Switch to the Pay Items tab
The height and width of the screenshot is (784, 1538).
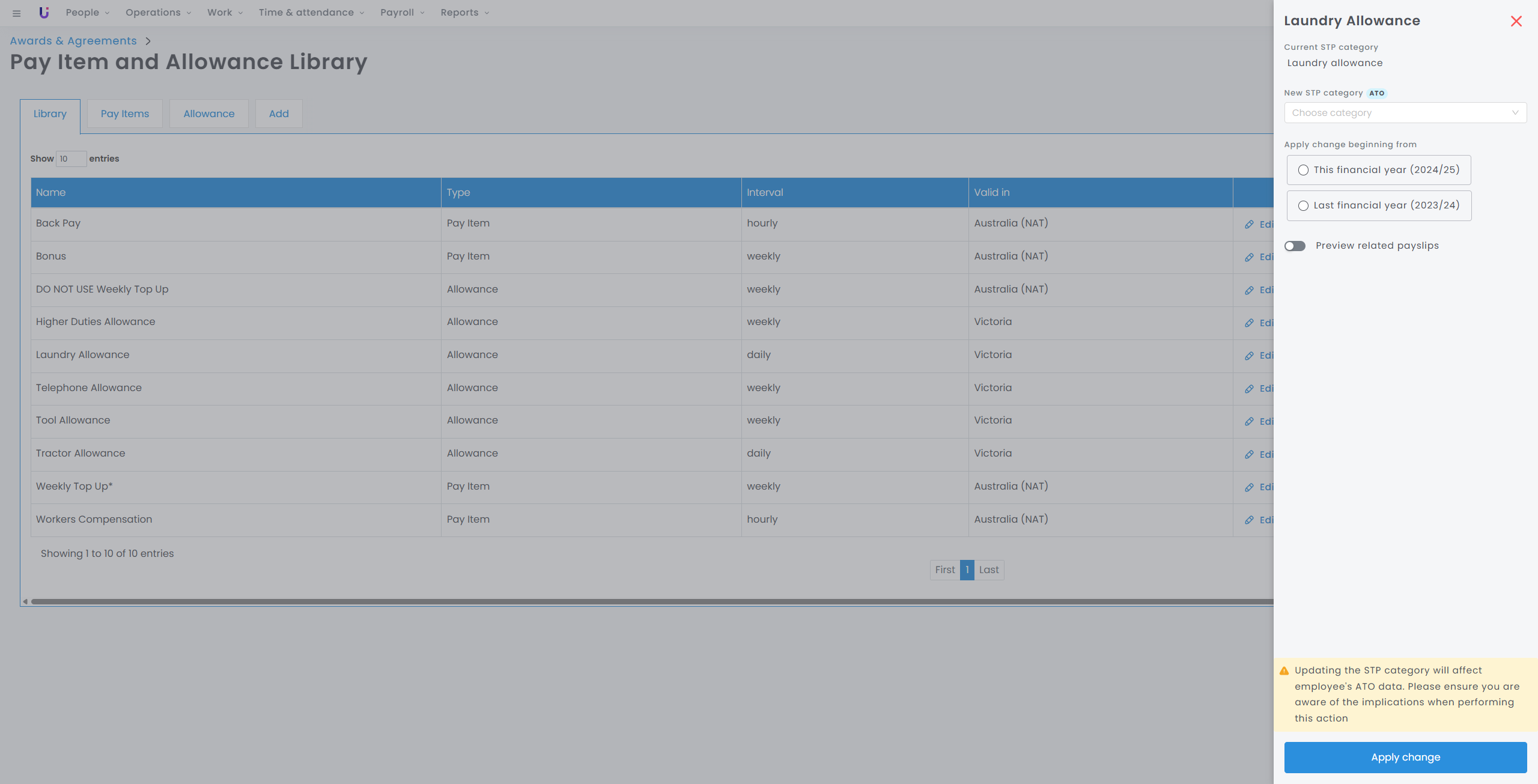coord(125,114)
